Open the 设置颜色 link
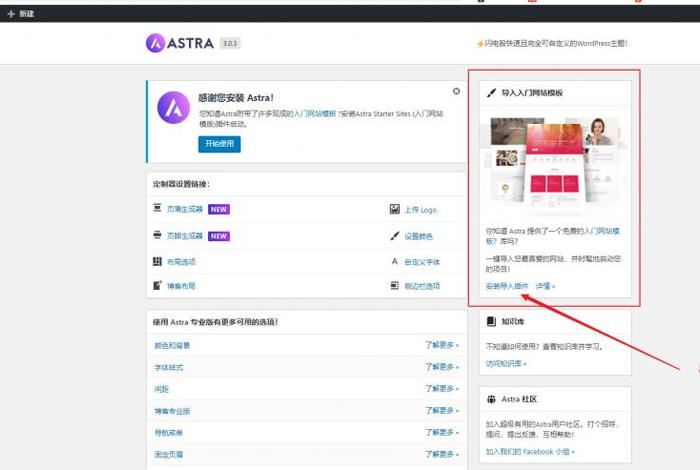The image size is (700, 470). tap(419, 237)
